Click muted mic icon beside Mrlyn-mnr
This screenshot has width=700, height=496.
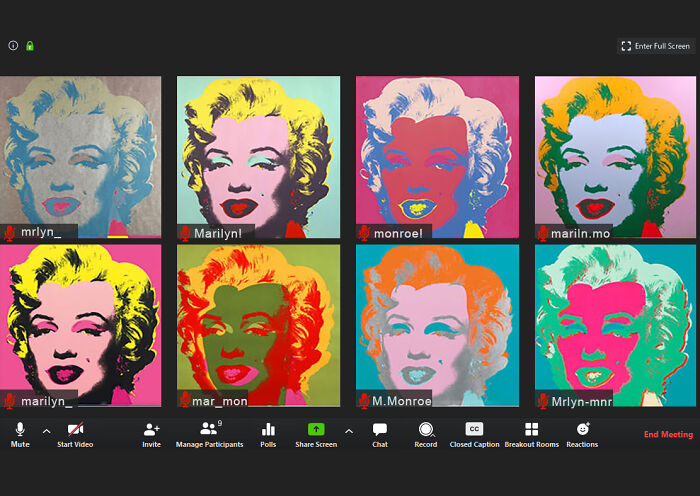(x=543, y=401)
